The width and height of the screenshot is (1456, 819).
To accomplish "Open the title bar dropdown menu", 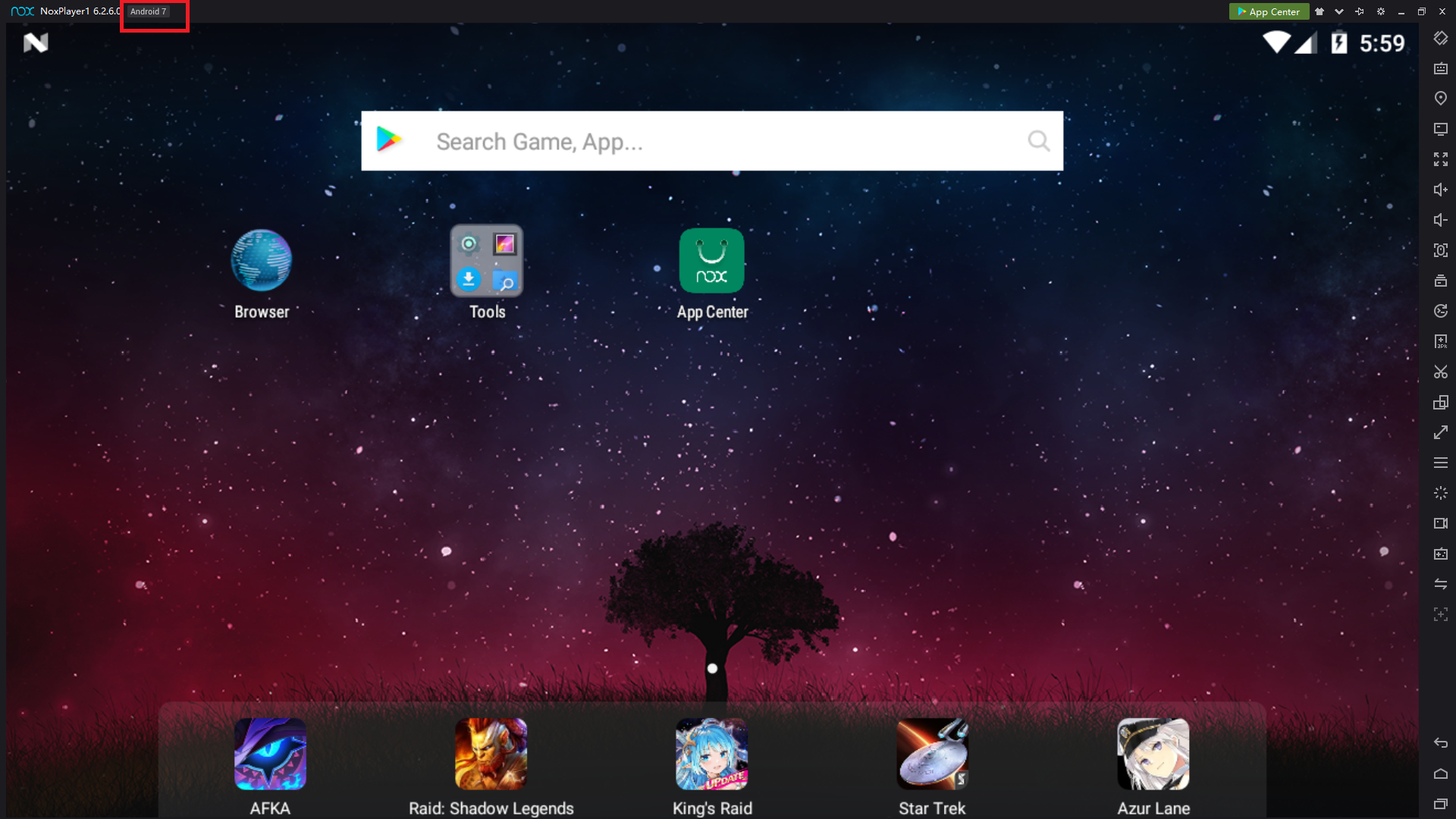I will coord(1339,11).
